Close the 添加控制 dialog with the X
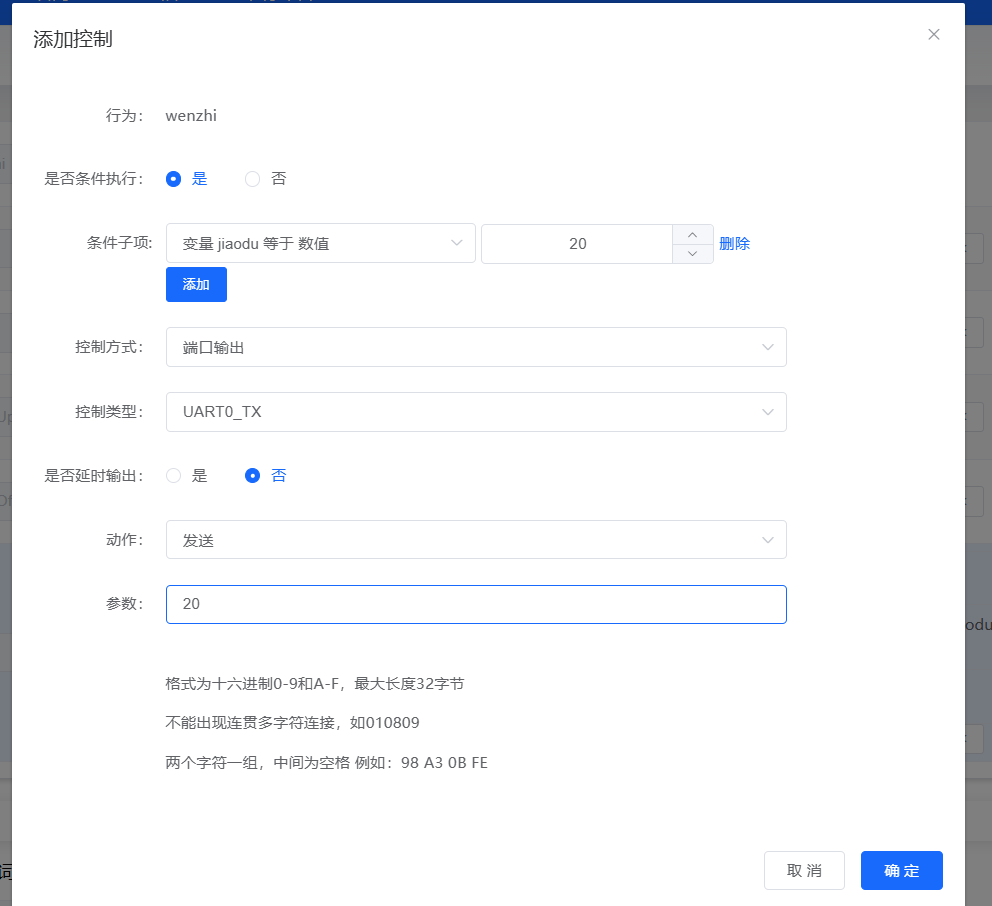The height and width of the screenshot is (906, 992). (933, 34)
